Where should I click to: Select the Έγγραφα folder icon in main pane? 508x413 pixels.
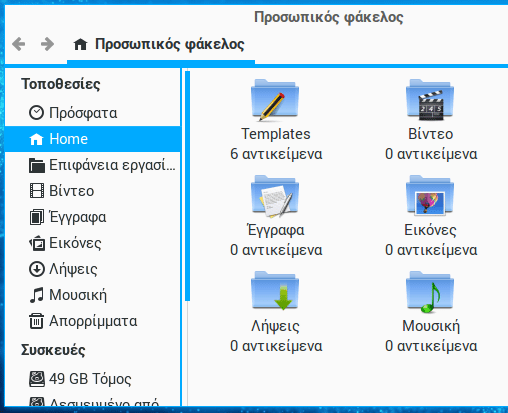tap(275, 196)
